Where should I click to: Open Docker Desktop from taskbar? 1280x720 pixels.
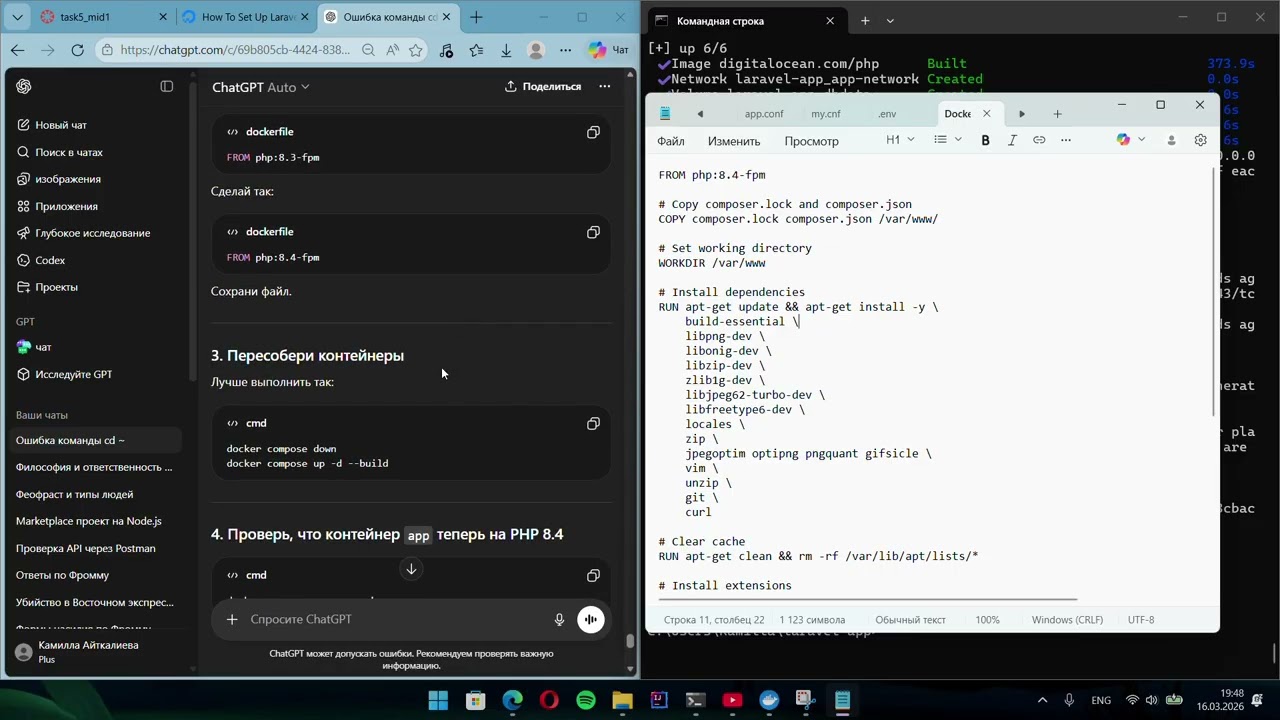coord(769,701)
